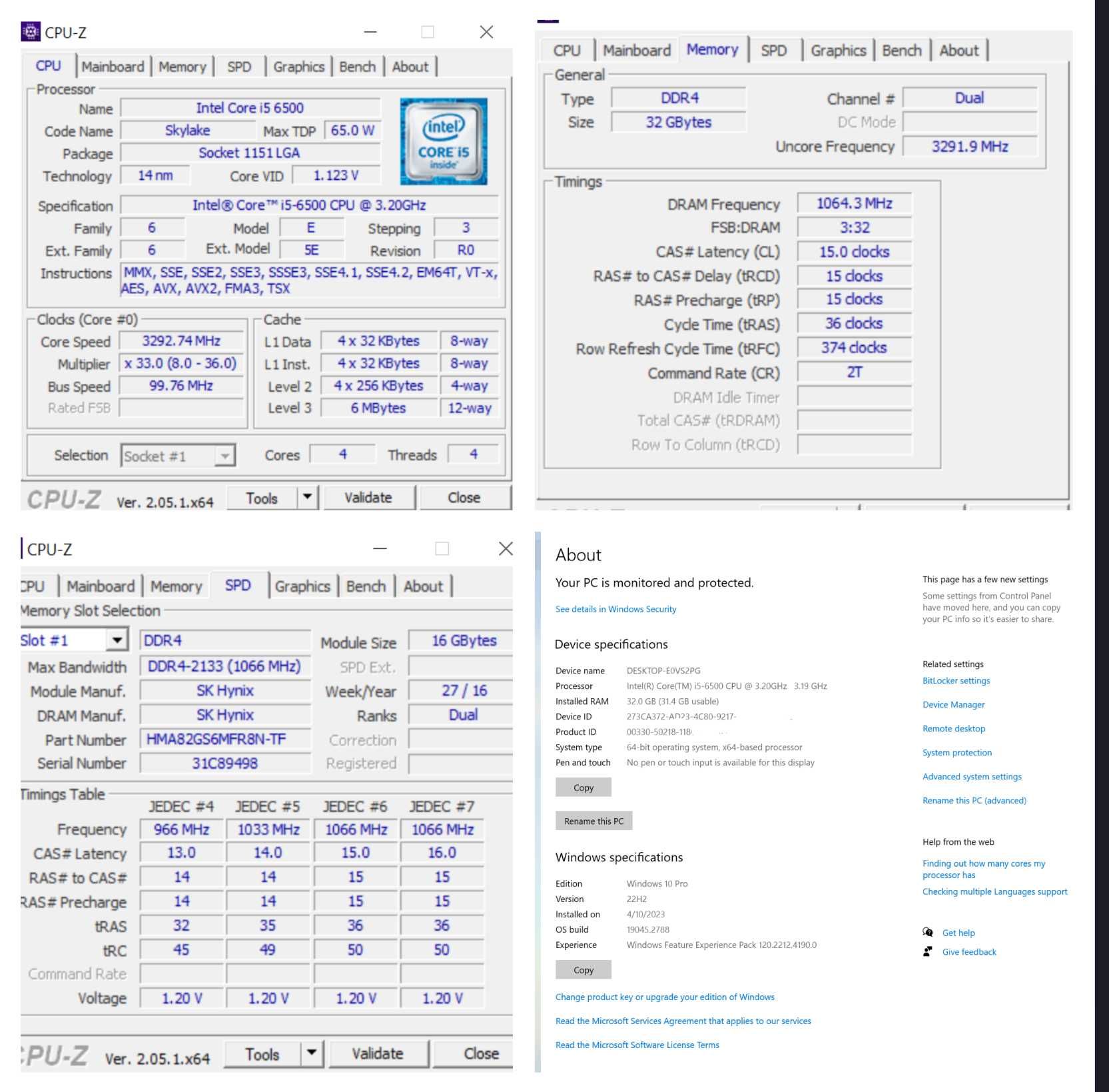Click the Get help link
Viewport: 1109px width, 1092px height.
tap(958, 933)
